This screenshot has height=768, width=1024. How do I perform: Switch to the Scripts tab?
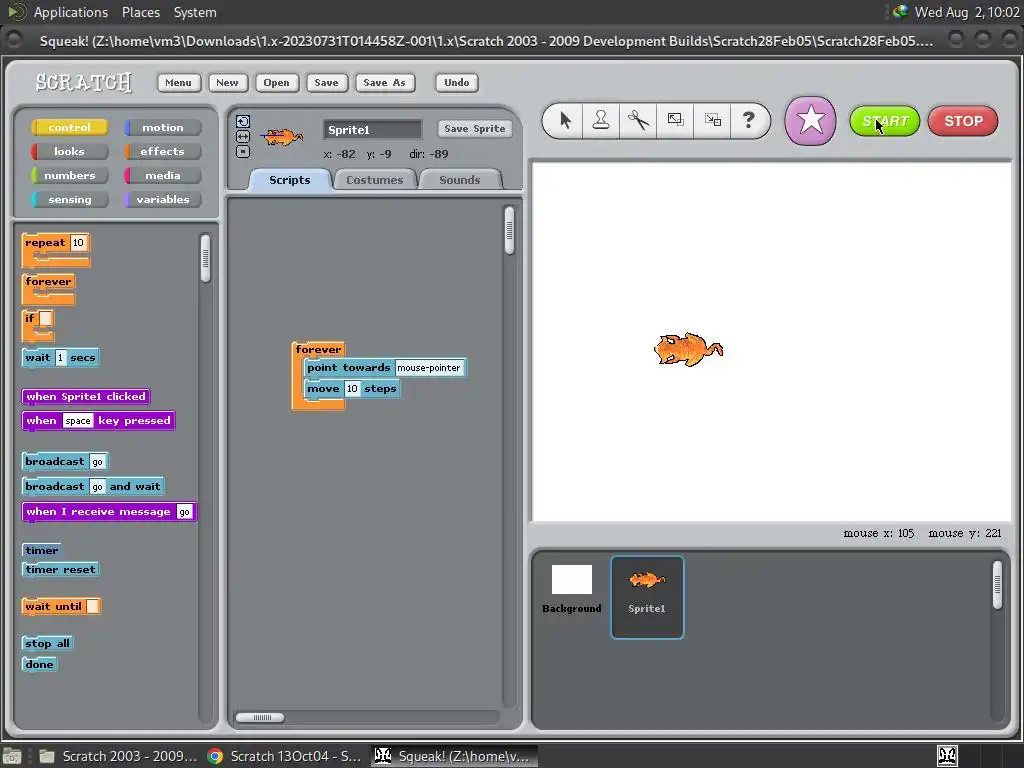point(290,180)
